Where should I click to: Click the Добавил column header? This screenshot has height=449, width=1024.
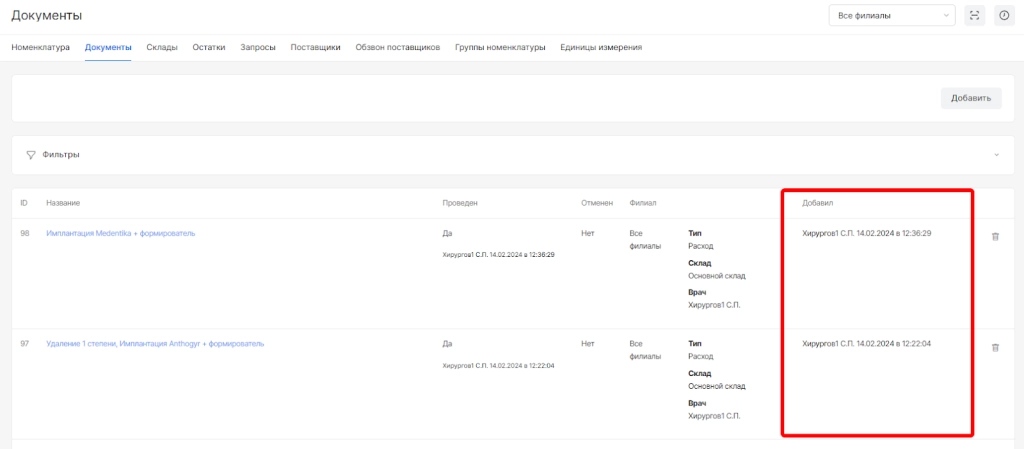click(x=817, y=203)
